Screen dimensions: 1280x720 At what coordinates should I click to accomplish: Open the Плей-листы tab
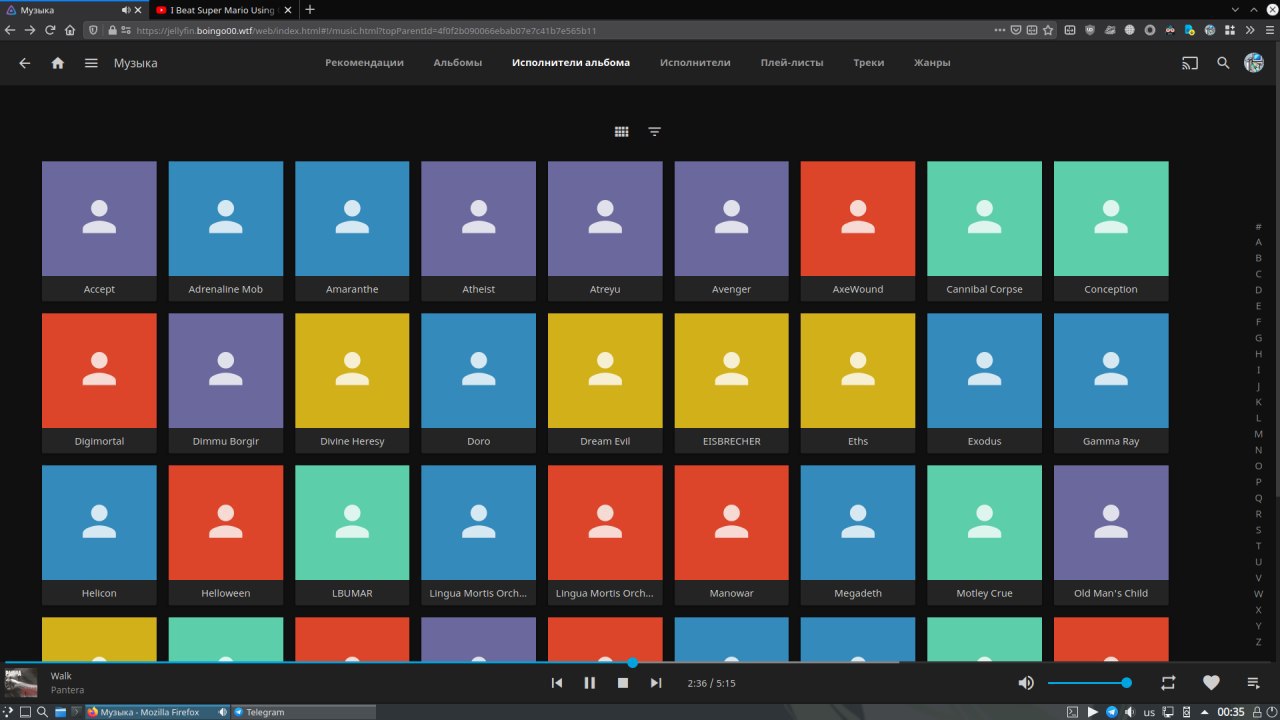[792, 63]
